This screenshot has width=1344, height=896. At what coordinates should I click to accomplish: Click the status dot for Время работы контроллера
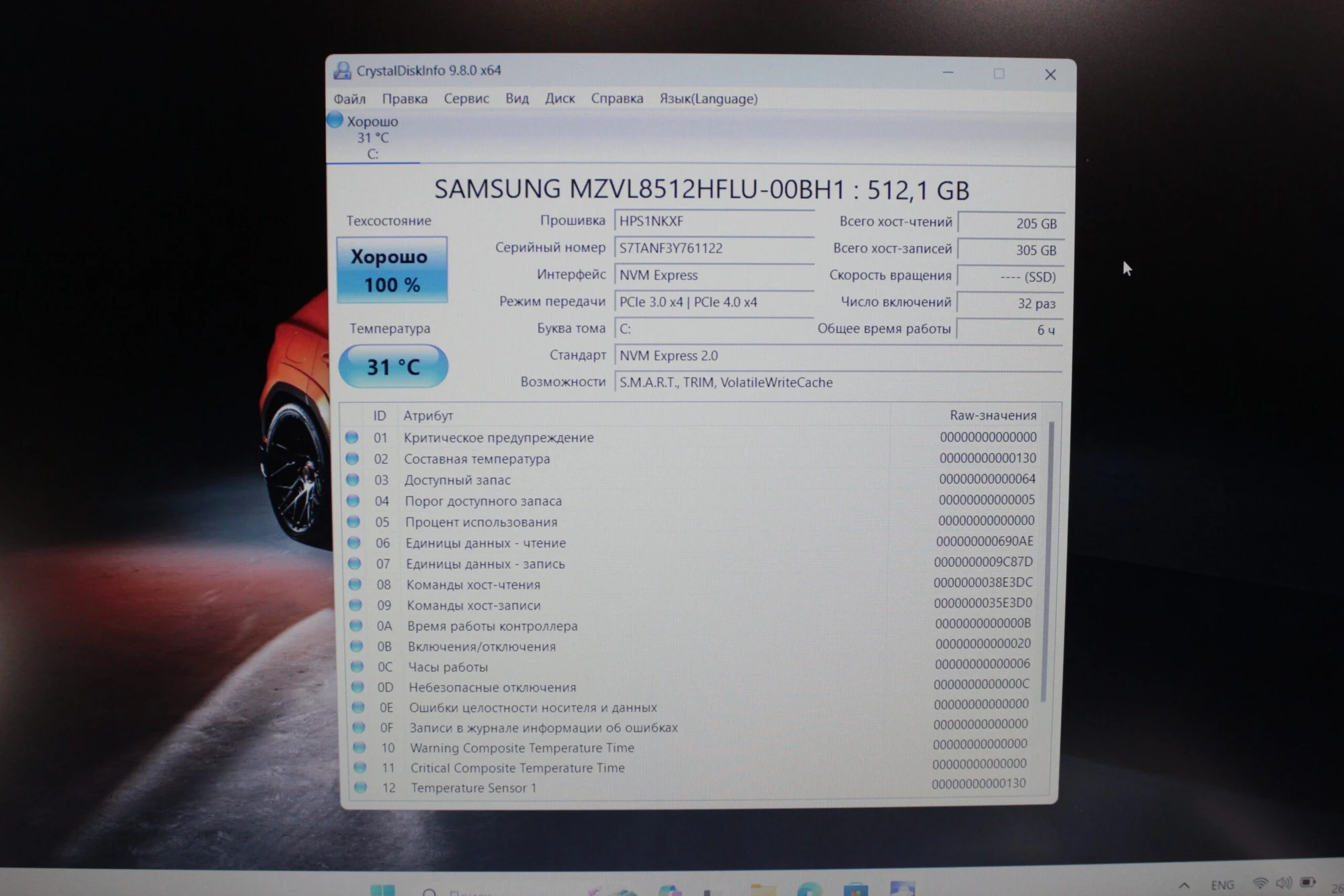pyautogui.click(x=356, y=625)
